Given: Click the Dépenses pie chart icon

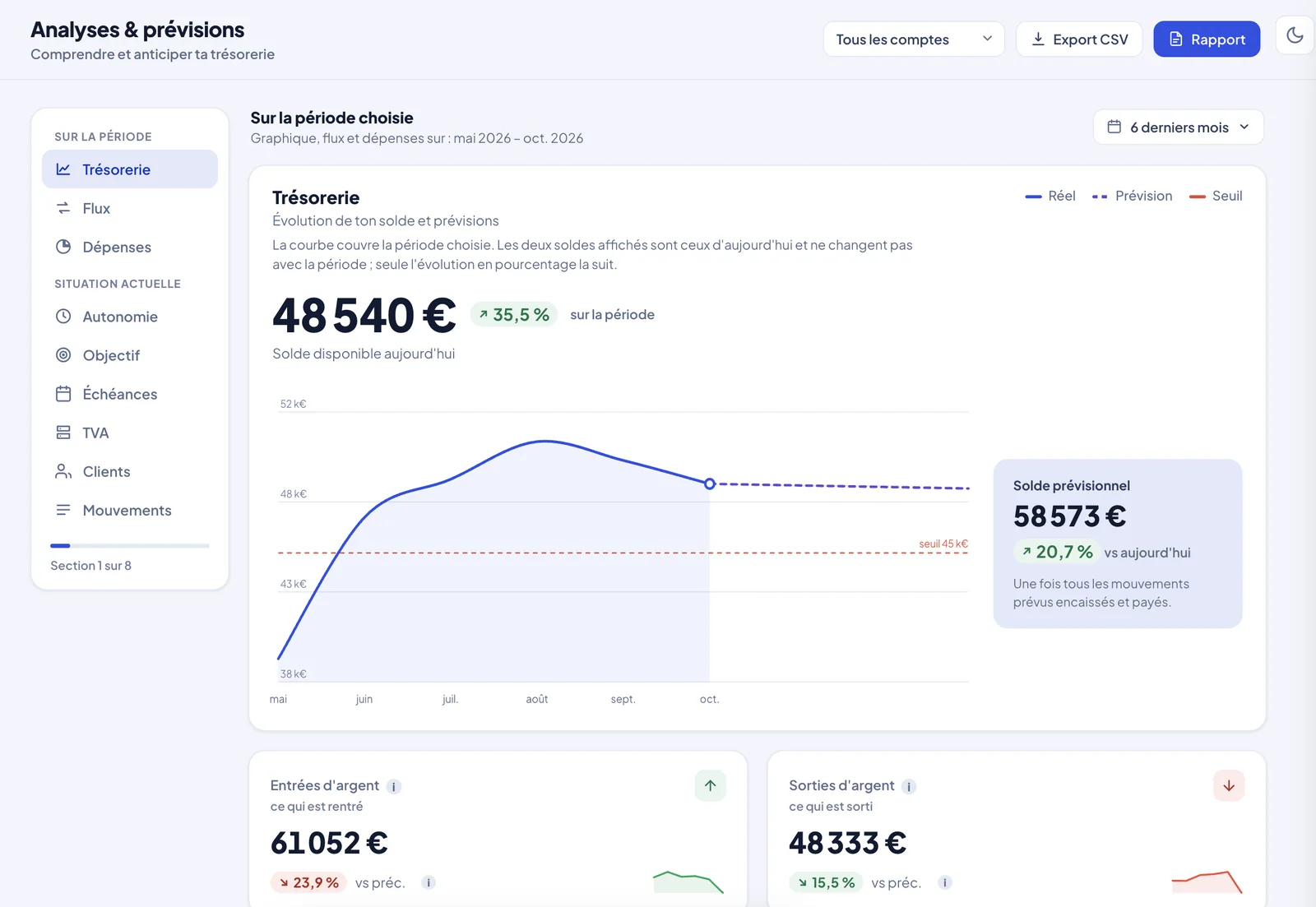Looking at the screenshot, I should [63, 247].
